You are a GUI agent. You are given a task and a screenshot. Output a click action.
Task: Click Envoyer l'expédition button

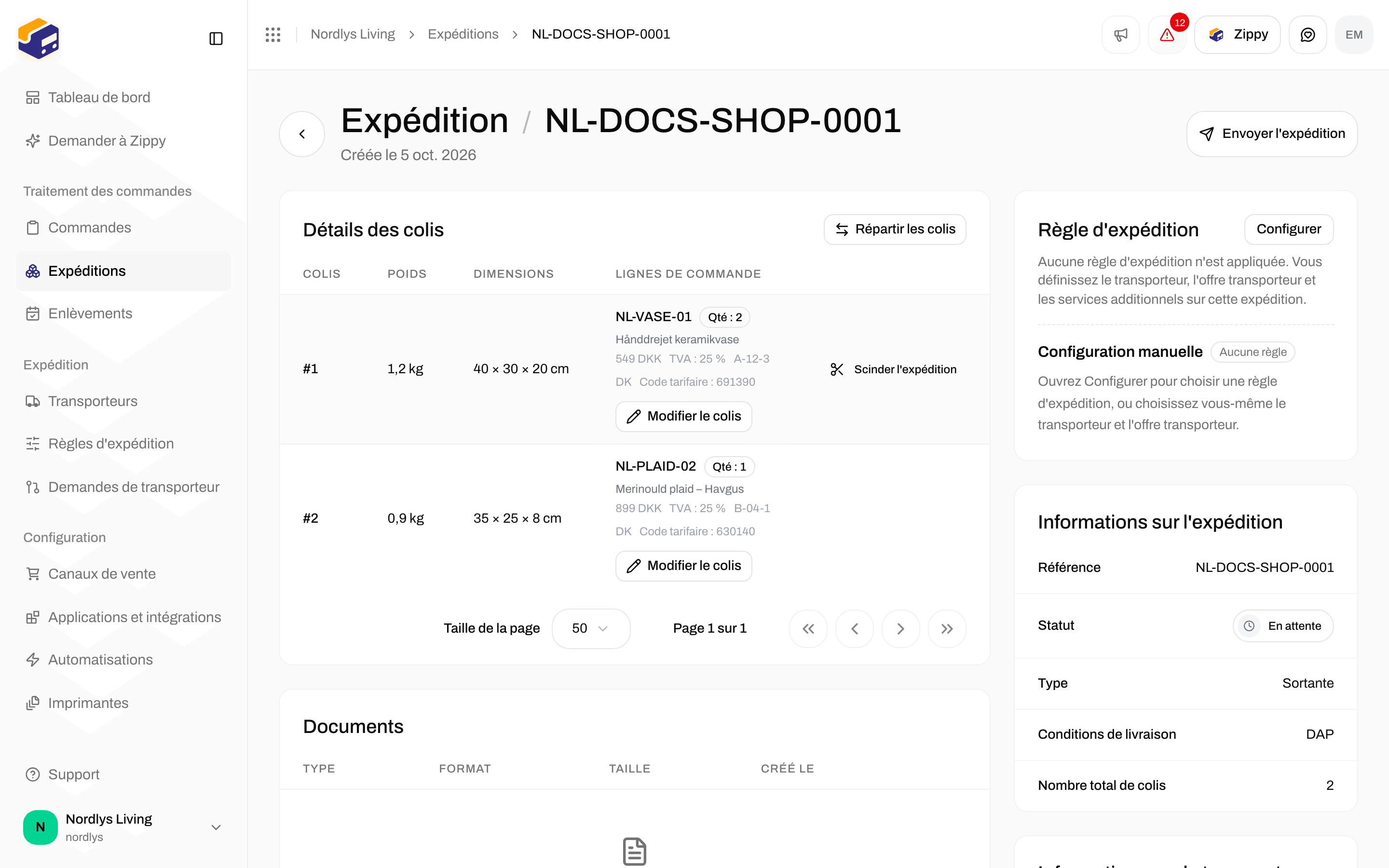click(1272, 134)
